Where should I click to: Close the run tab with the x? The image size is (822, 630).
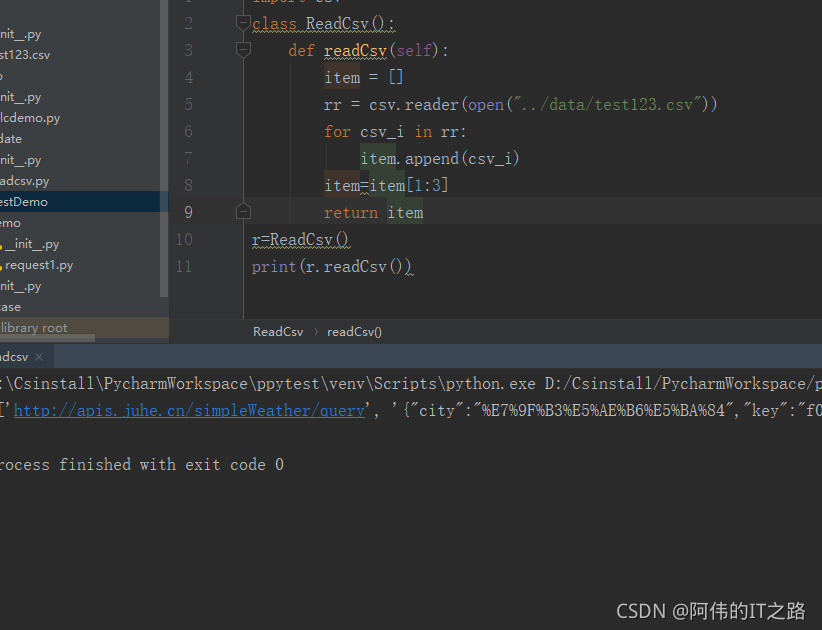pos(39,357)
